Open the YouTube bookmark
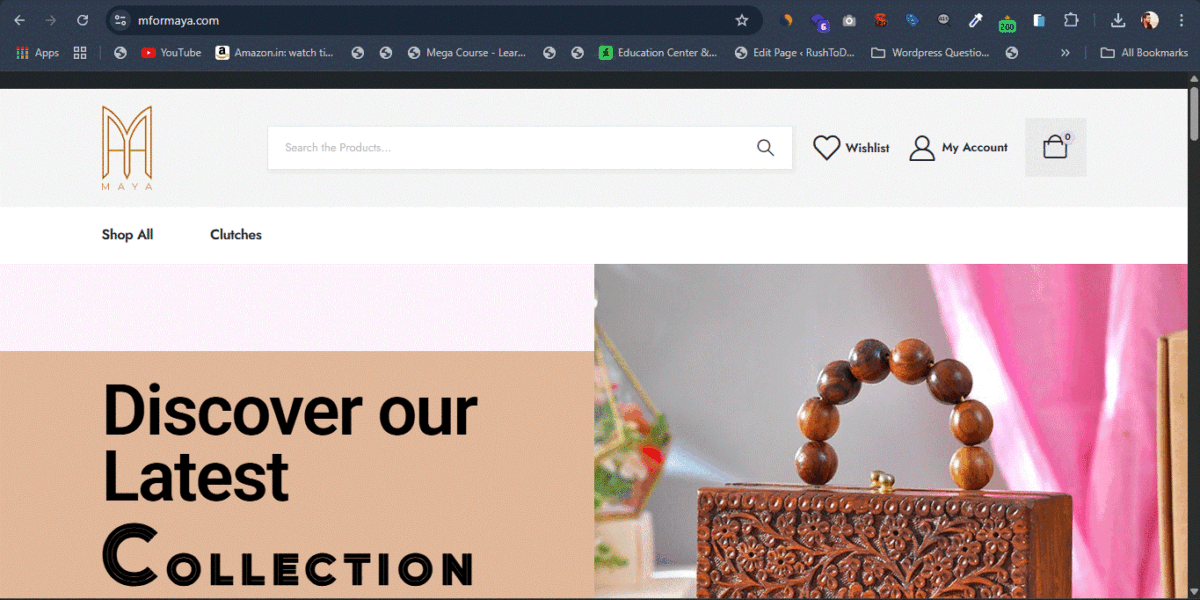This screenshot has width=1200, height=600. point(171,52)
